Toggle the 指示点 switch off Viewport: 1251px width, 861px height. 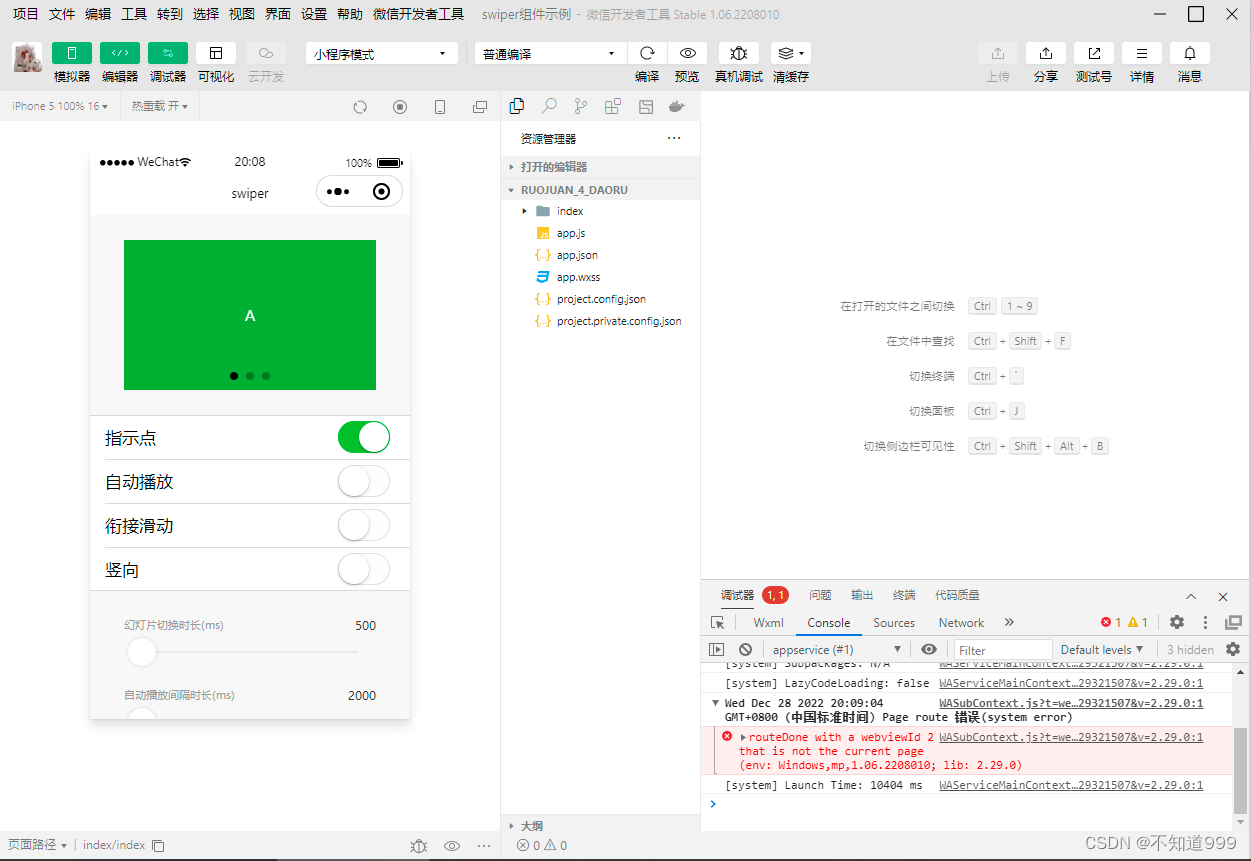click(364, 437)
